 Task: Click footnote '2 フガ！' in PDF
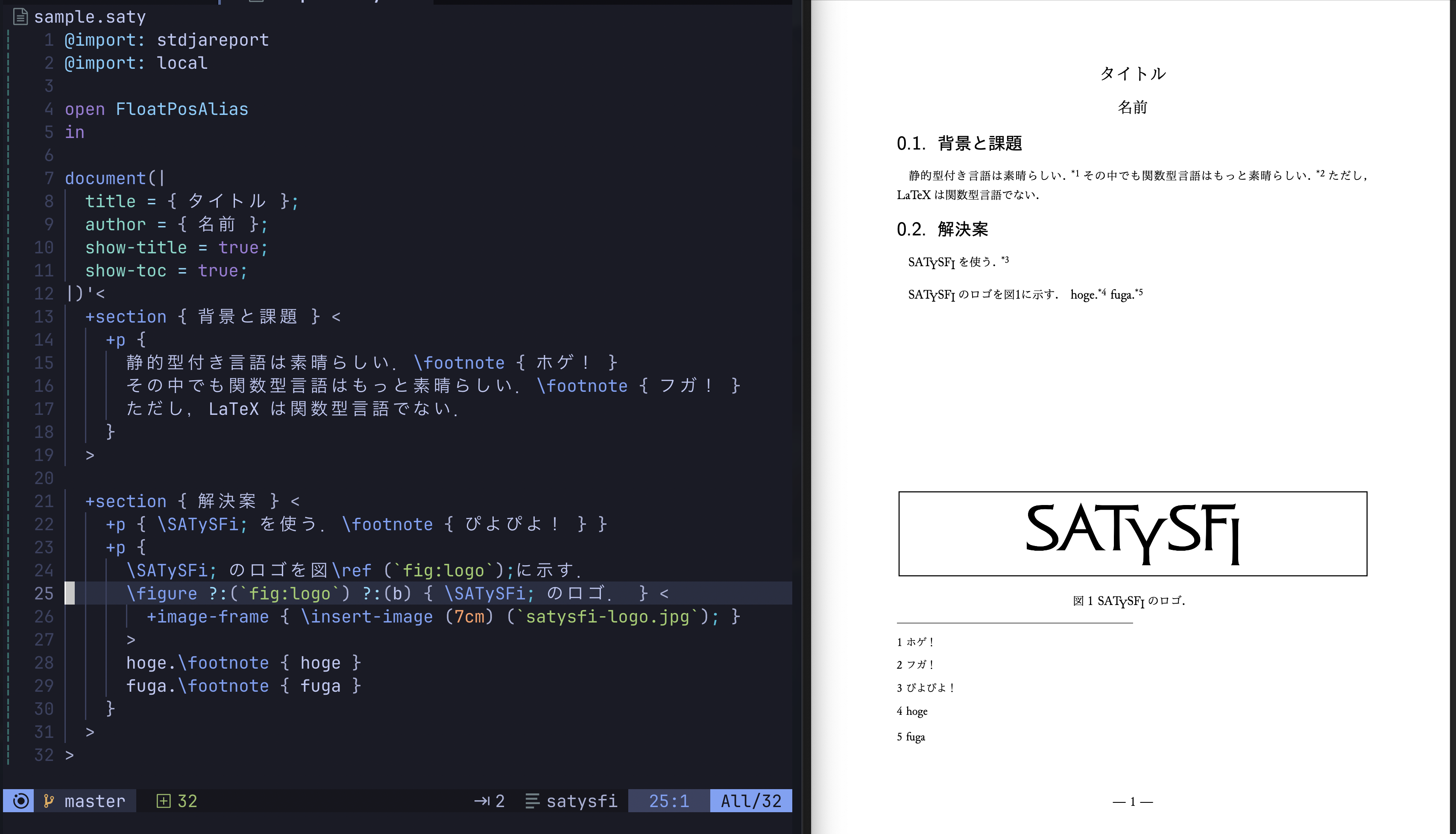(x=916, y=664)
